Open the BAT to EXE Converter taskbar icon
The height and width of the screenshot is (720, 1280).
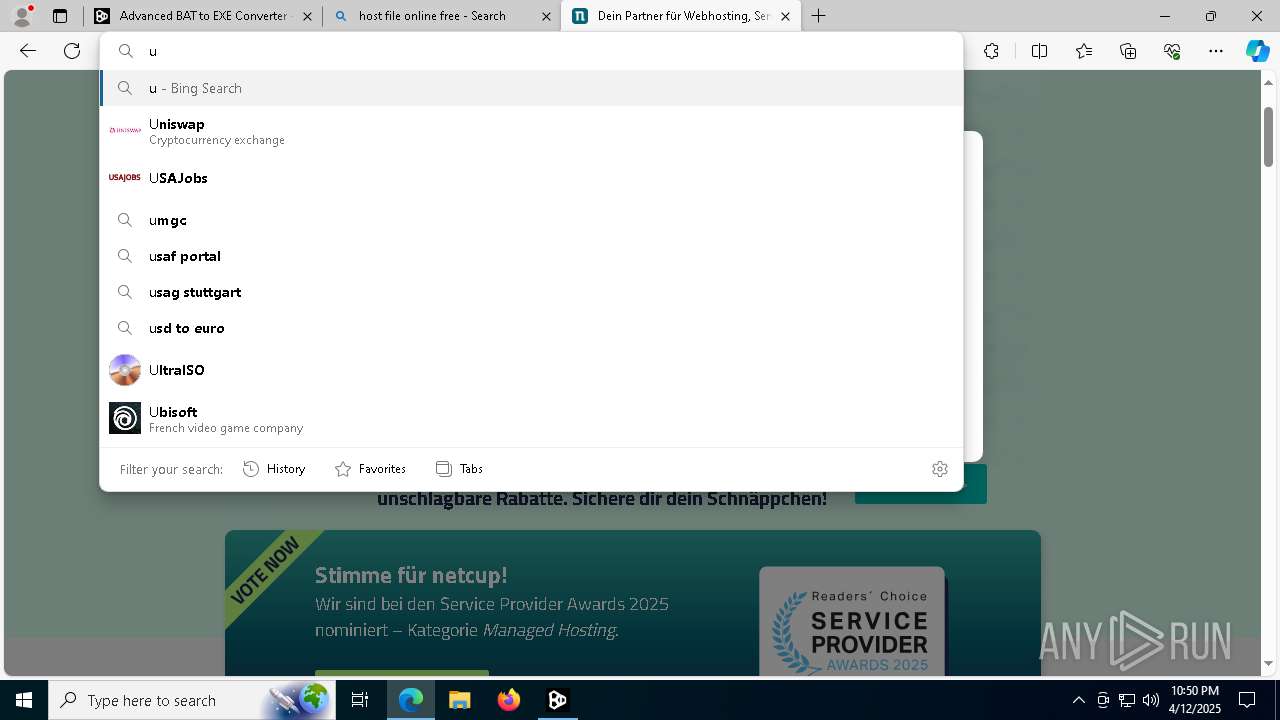(558, 700)
